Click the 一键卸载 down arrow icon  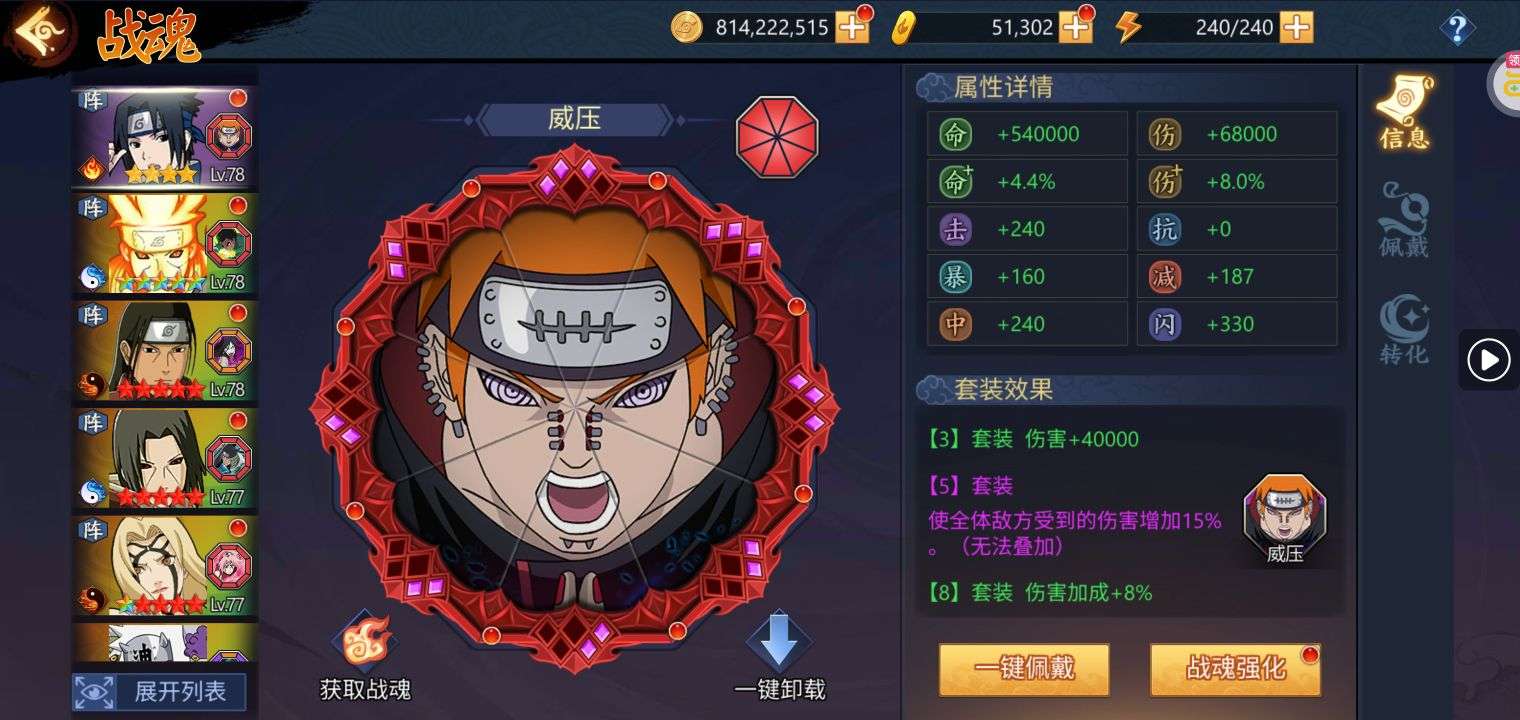click(778, 641)
